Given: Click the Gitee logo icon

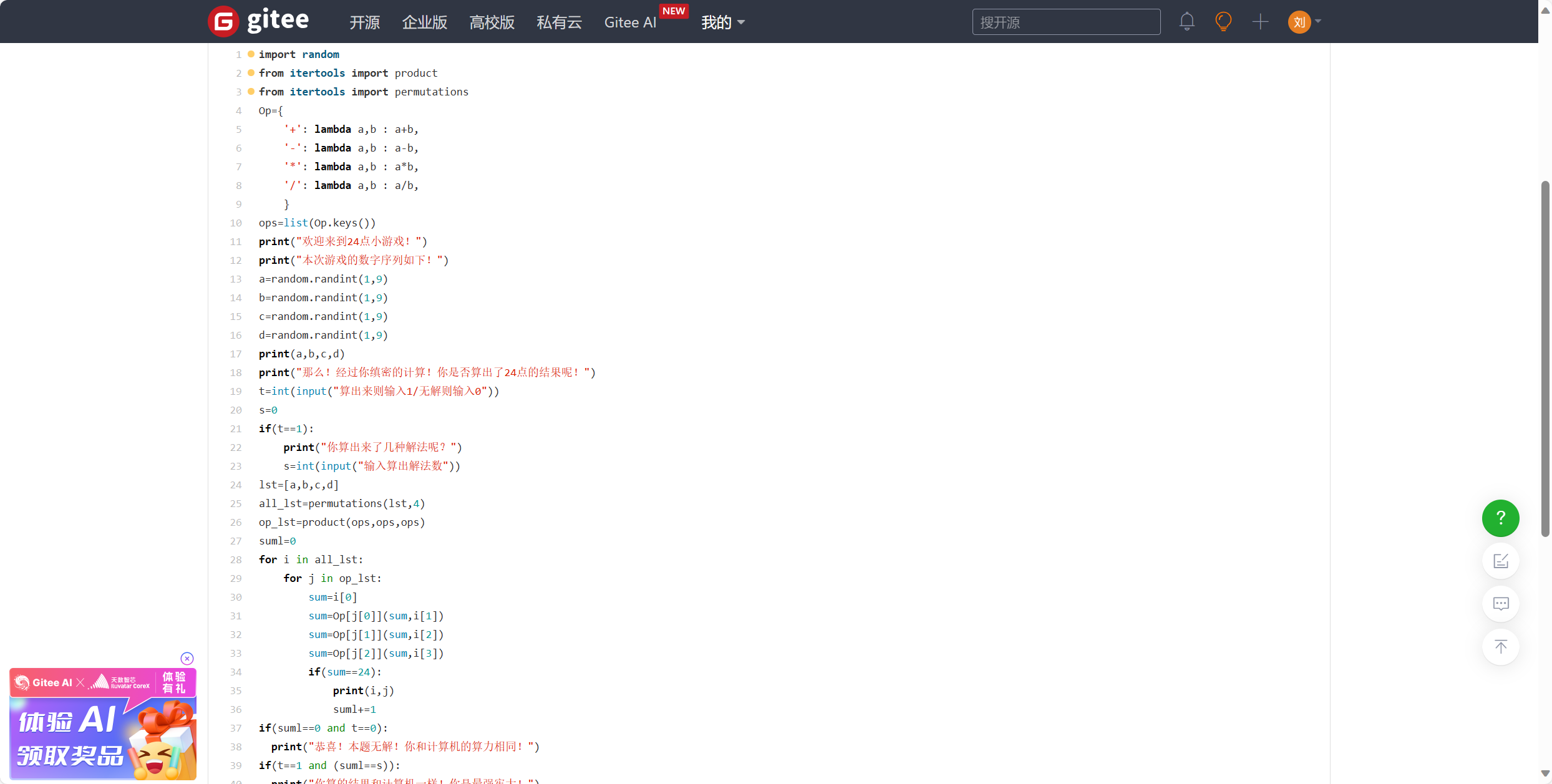Looking at the screenshot, I should point(223,22).
